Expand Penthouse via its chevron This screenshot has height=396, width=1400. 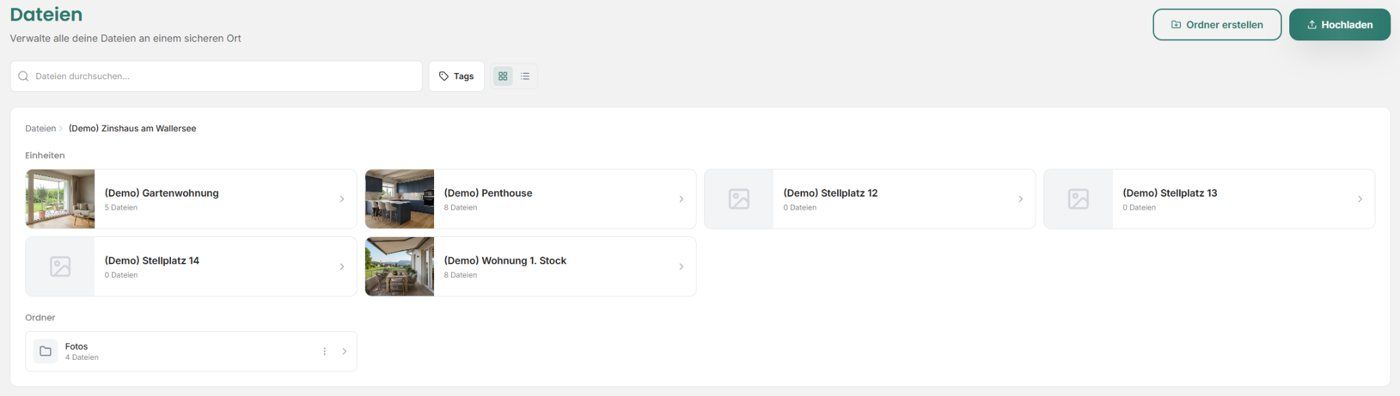(x=681, y=199)
